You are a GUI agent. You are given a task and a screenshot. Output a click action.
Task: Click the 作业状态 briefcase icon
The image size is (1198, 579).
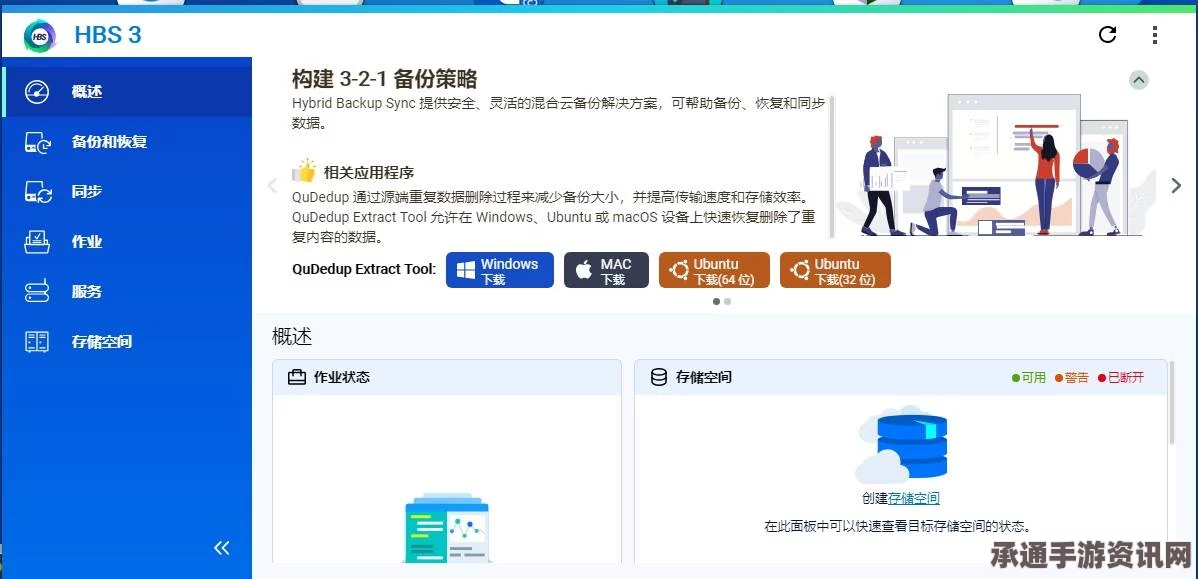point(296,377)
